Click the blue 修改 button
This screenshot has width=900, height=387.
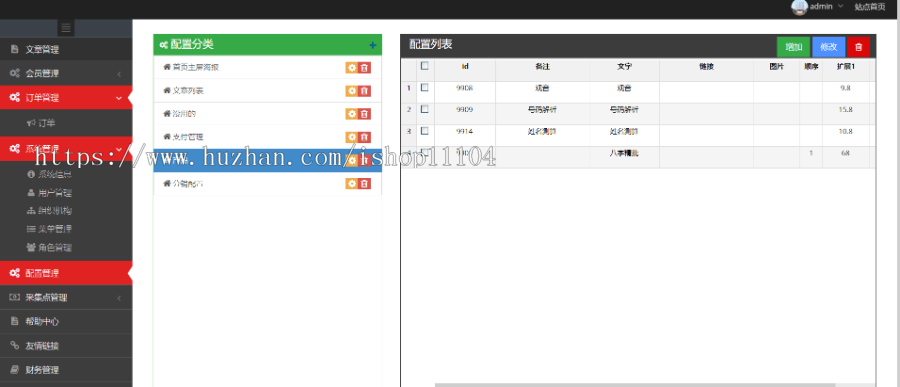829,47
